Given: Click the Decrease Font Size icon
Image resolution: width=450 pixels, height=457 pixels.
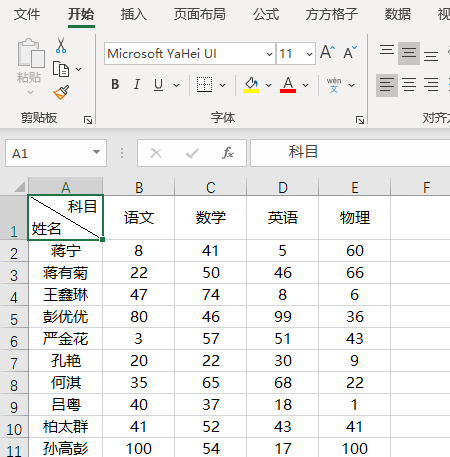Looking at the screenshot, I should click(x=350, y=52).
